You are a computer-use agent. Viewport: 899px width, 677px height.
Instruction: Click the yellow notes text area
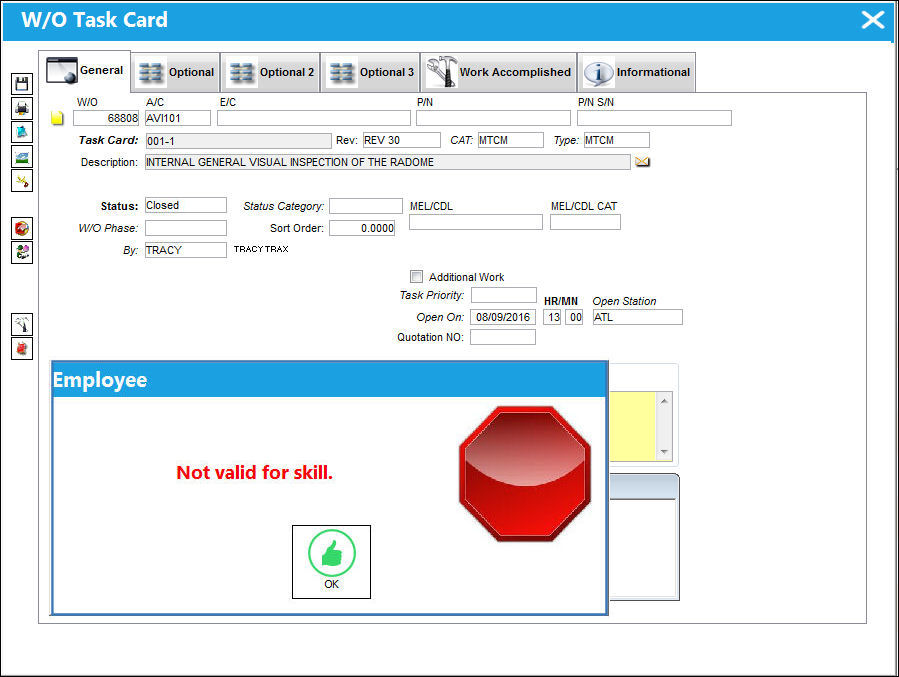click(632, 426)
